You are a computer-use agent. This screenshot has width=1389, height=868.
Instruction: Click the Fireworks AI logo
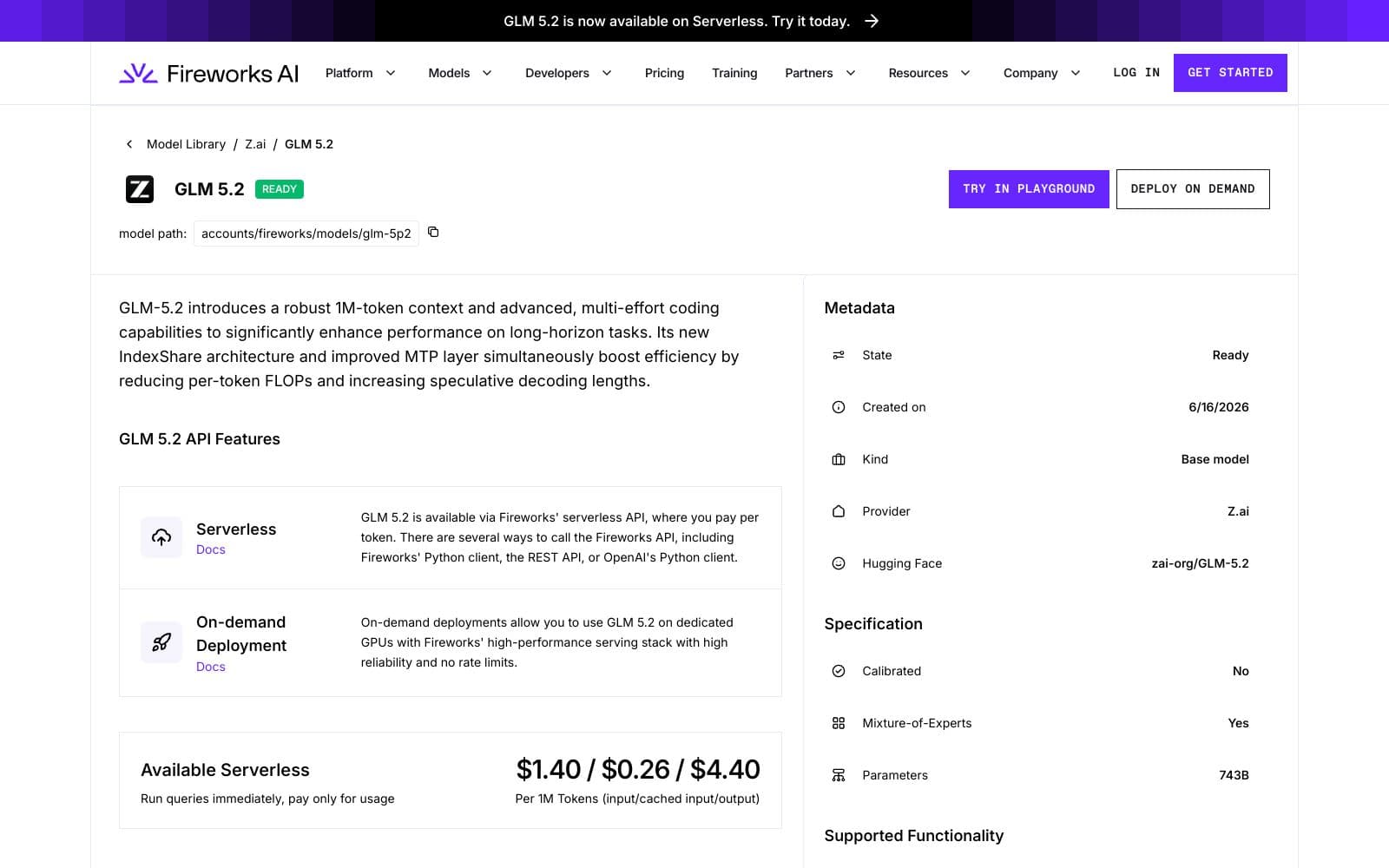(x=208, y=73)
